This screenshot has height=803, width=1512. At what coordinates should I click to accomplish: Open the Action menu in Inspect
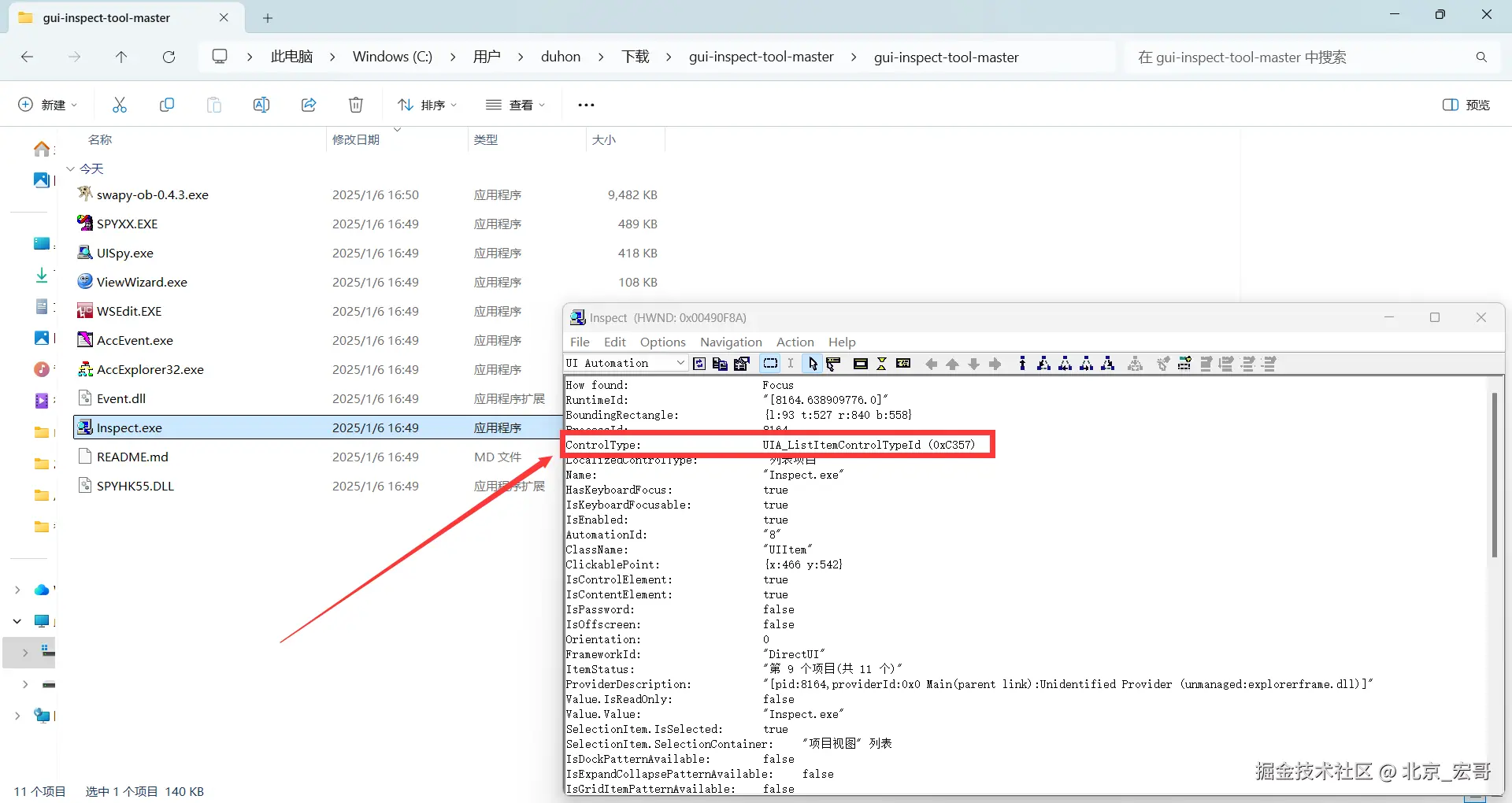coord(795,342)
